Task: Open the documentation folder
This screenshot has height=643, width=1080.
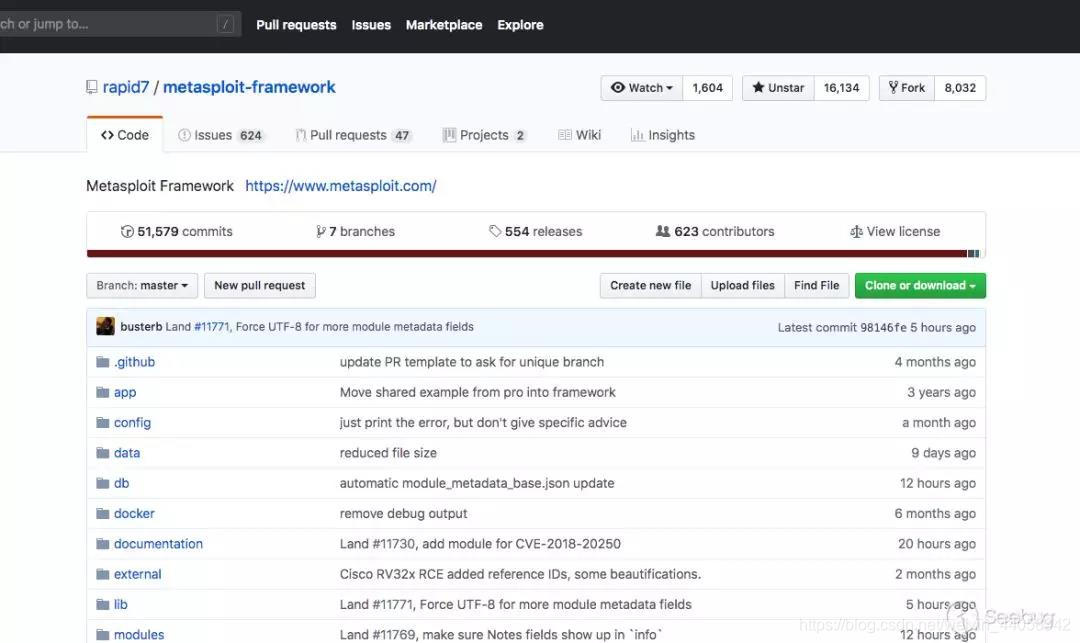Action: [158, 544]
